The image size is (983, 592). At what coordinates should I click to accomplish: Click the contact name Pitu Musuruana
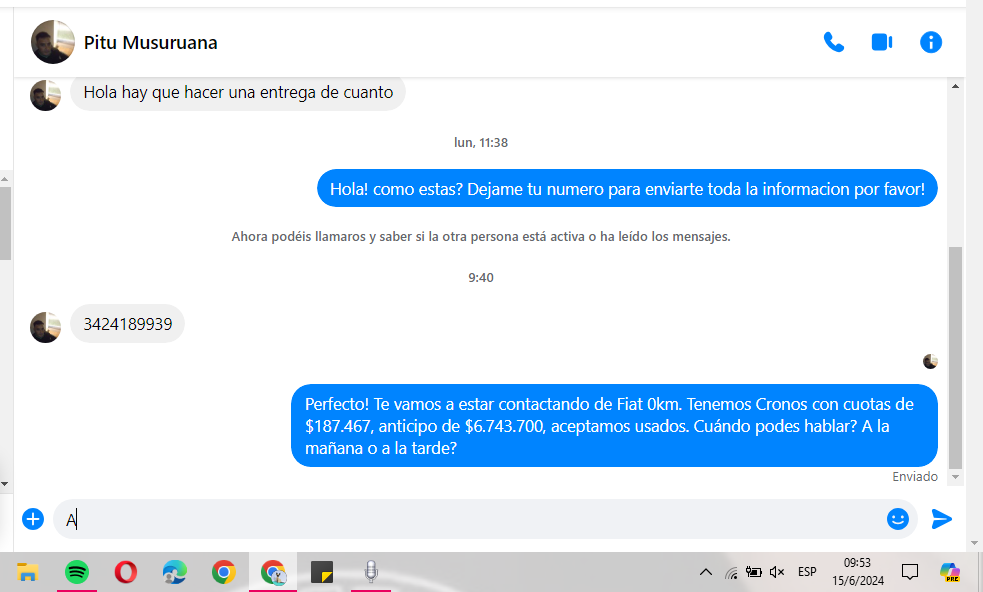click(x=150, y=43)
